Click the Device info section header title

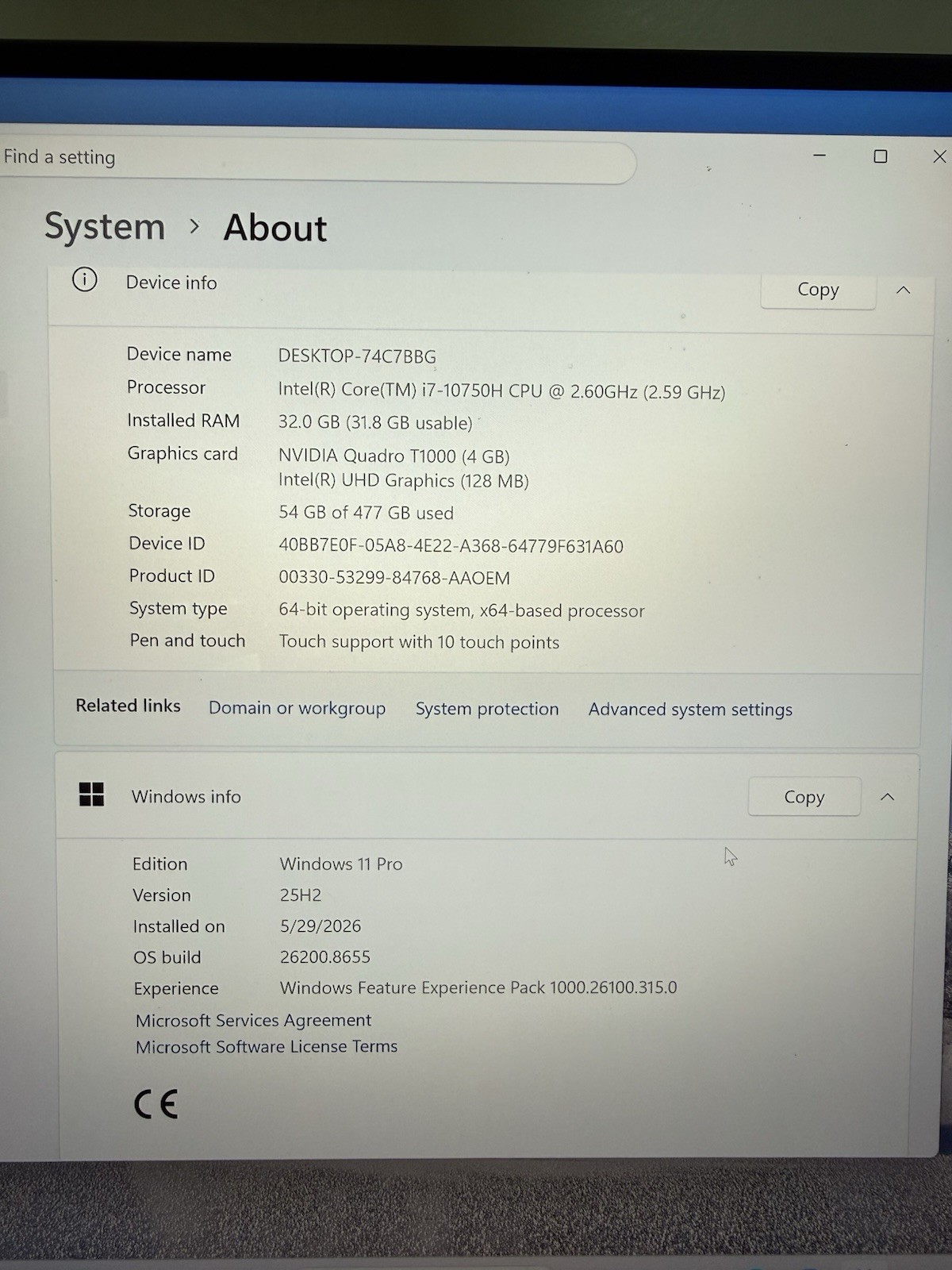(x=171, y=283)
